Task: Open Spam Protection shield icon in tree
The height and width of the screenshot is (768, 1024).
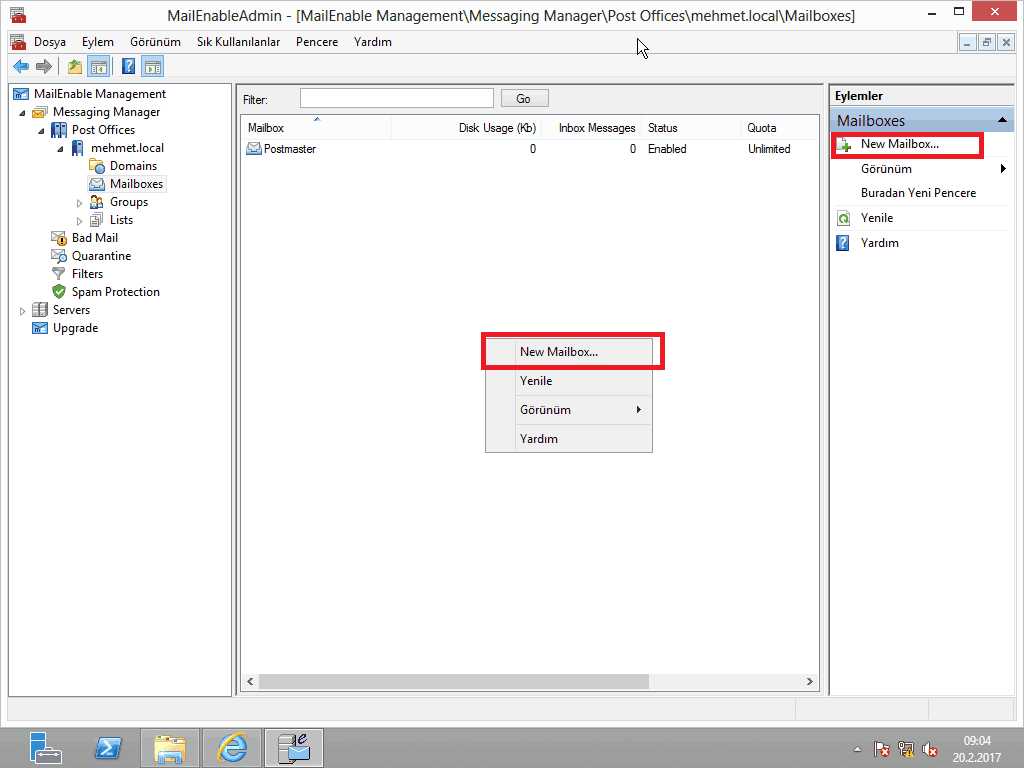Action: pos(60,292)
